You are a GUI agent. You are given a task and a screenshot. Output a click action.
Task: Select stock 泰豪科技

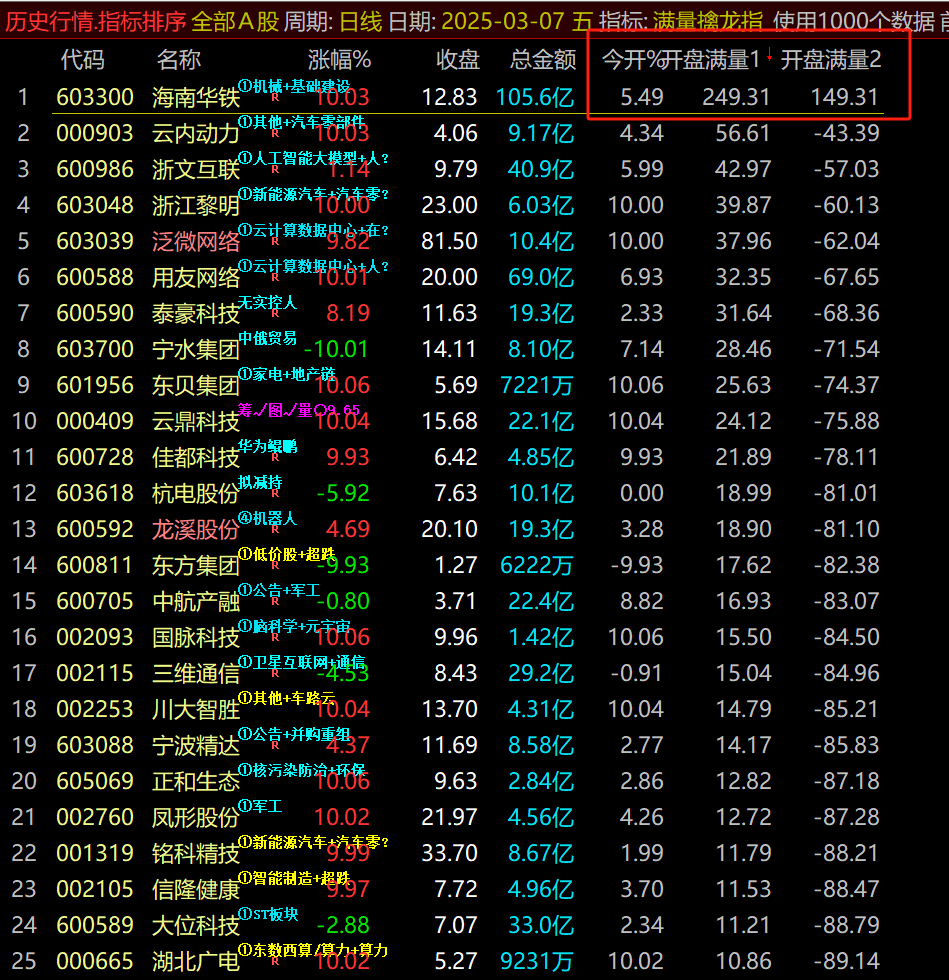[x=196, y=314]
